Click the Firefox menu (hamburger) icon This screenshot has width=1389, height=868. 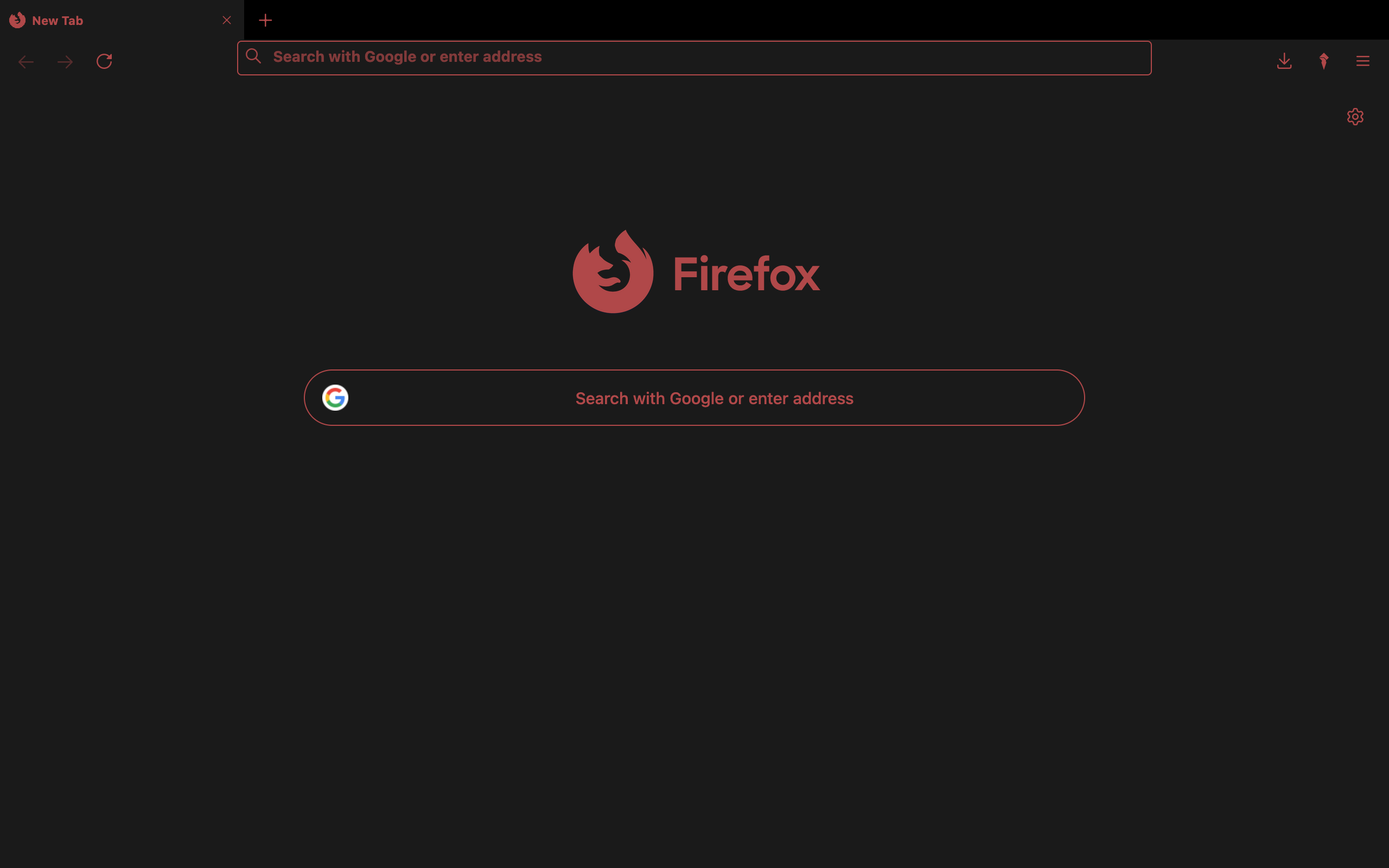click(1363, 61)
